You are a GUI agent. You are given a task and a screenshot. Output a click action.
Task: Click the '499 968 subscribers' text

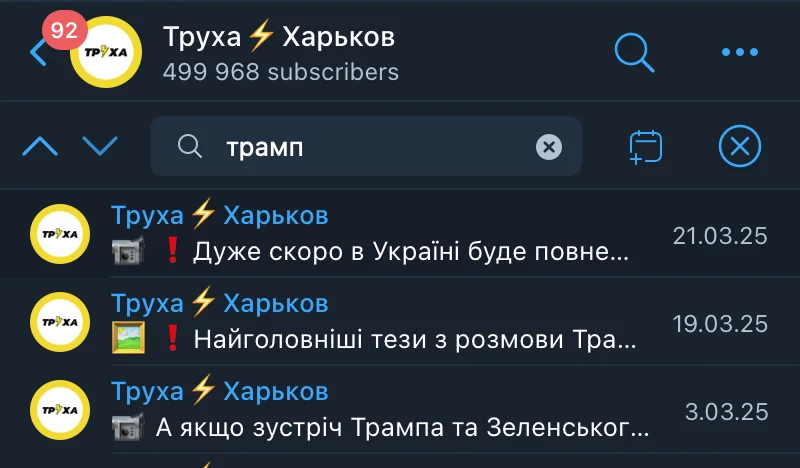point(281,72)
